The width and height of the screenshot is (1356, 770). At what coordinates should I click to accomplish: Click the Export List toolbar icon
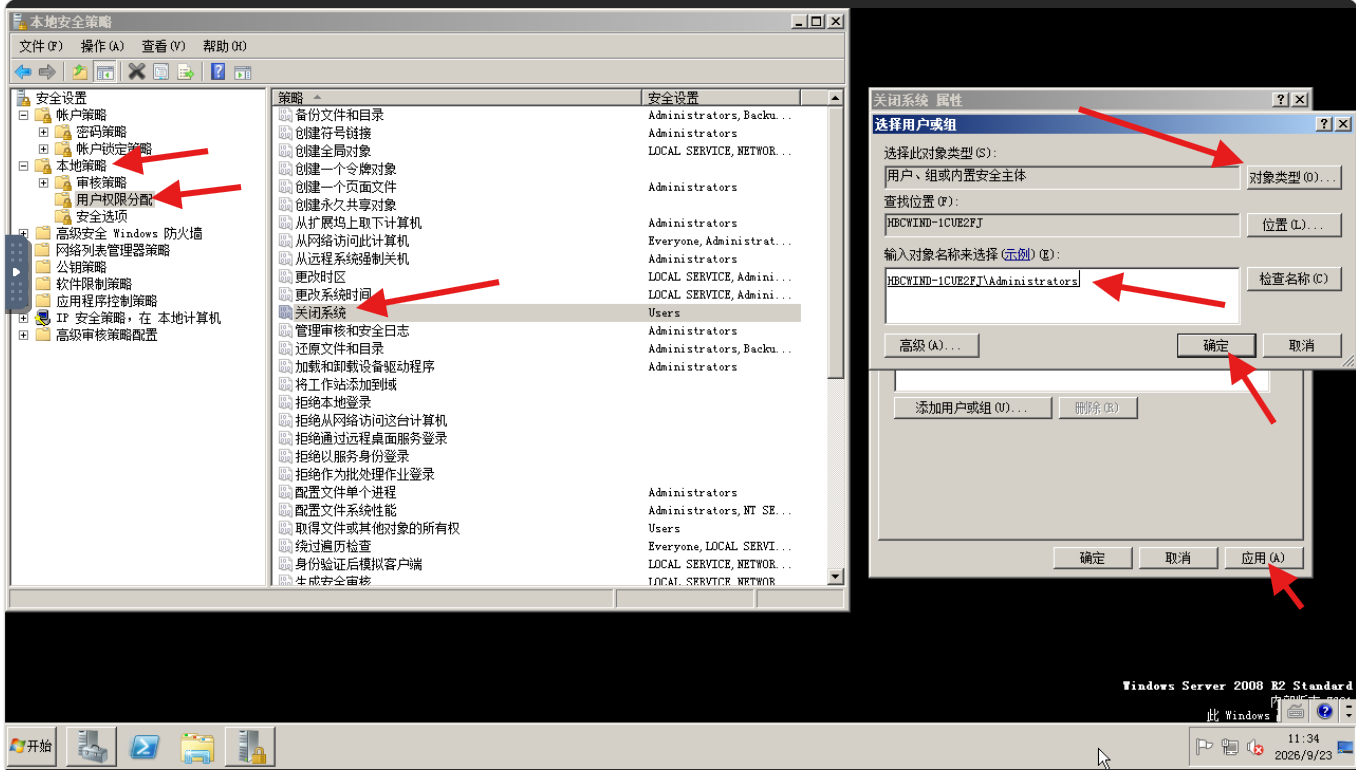click(185, 72)
